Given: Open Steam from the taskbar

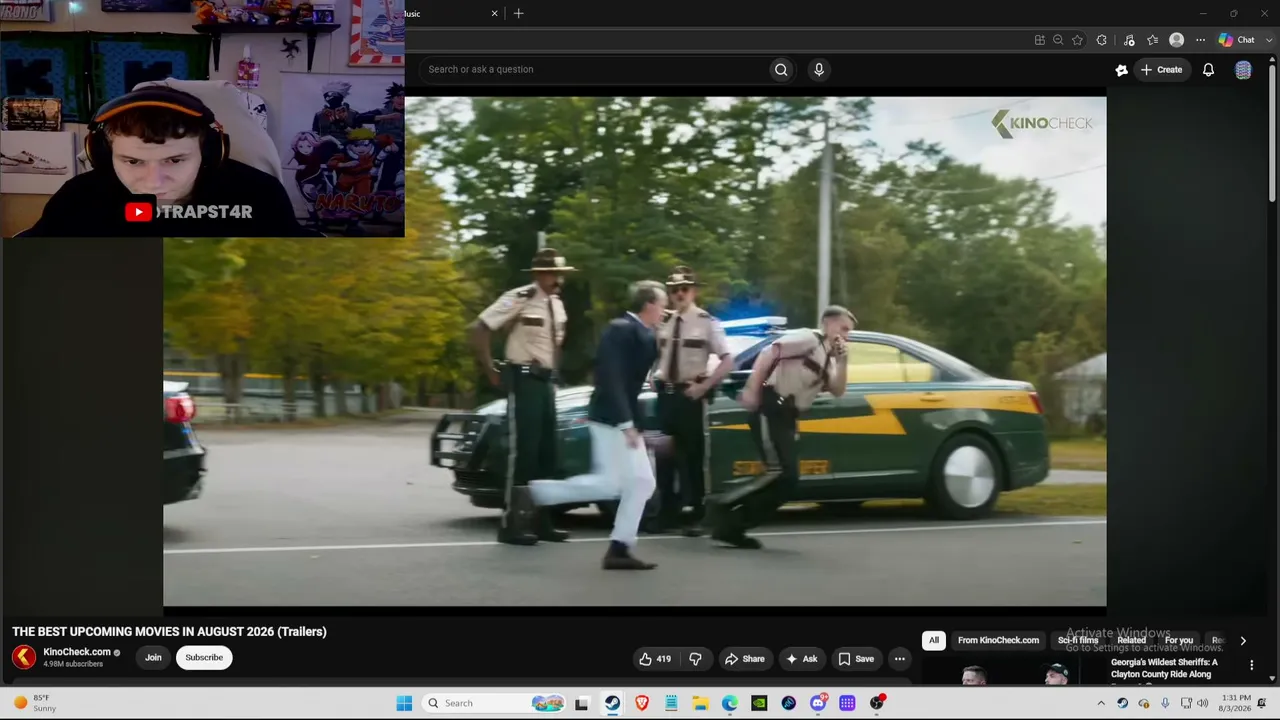Looking at the screenshot, I should tap(612, 703).
